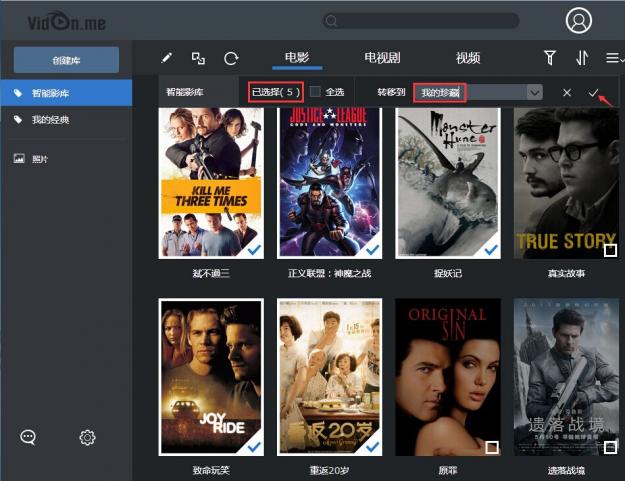
Task: Cancel transfer with the X icon
Action: (567, 93)
